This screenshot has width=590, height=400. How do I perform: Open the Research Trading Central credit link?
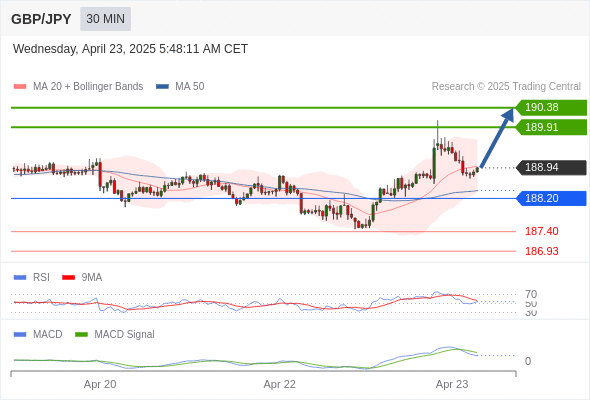coord(506,87)
